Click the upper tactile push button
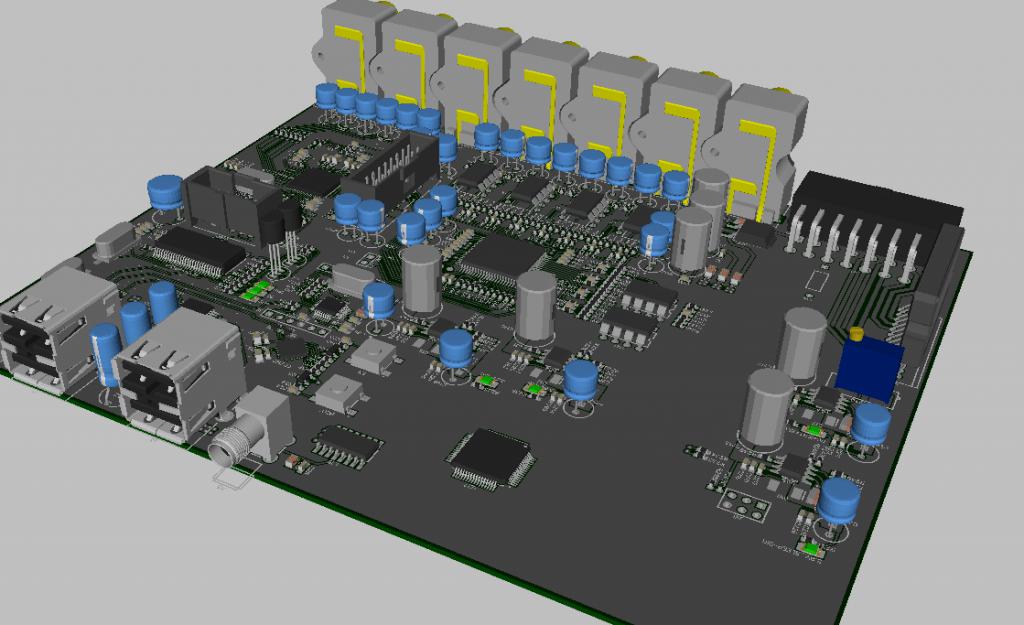Screen dimensions: 1024x625 373,355
